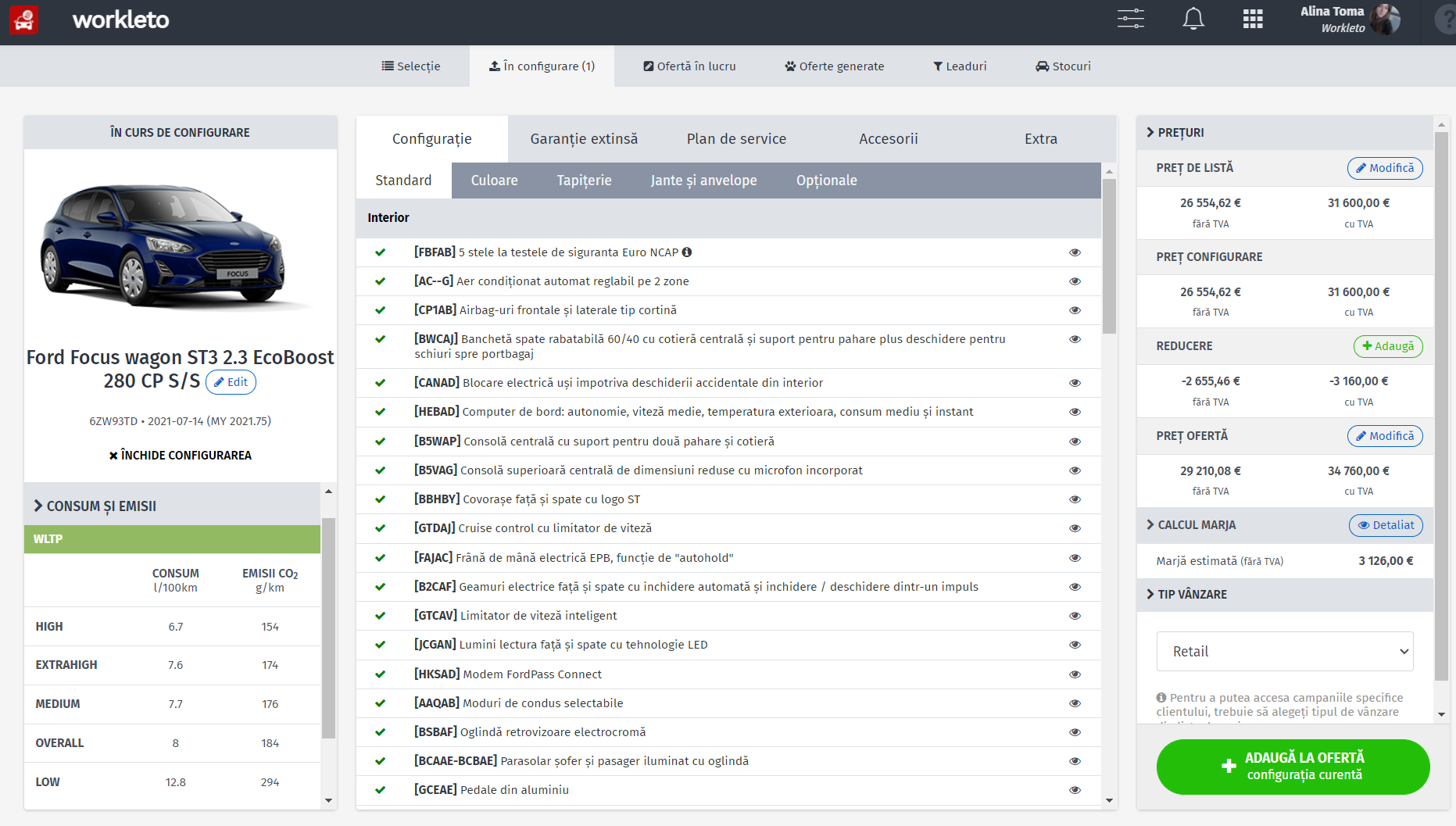This screenshot has width=1456, height=826.
Task: Click ADAUGĂ LA OFERTĂ button
Action: 1293,767
